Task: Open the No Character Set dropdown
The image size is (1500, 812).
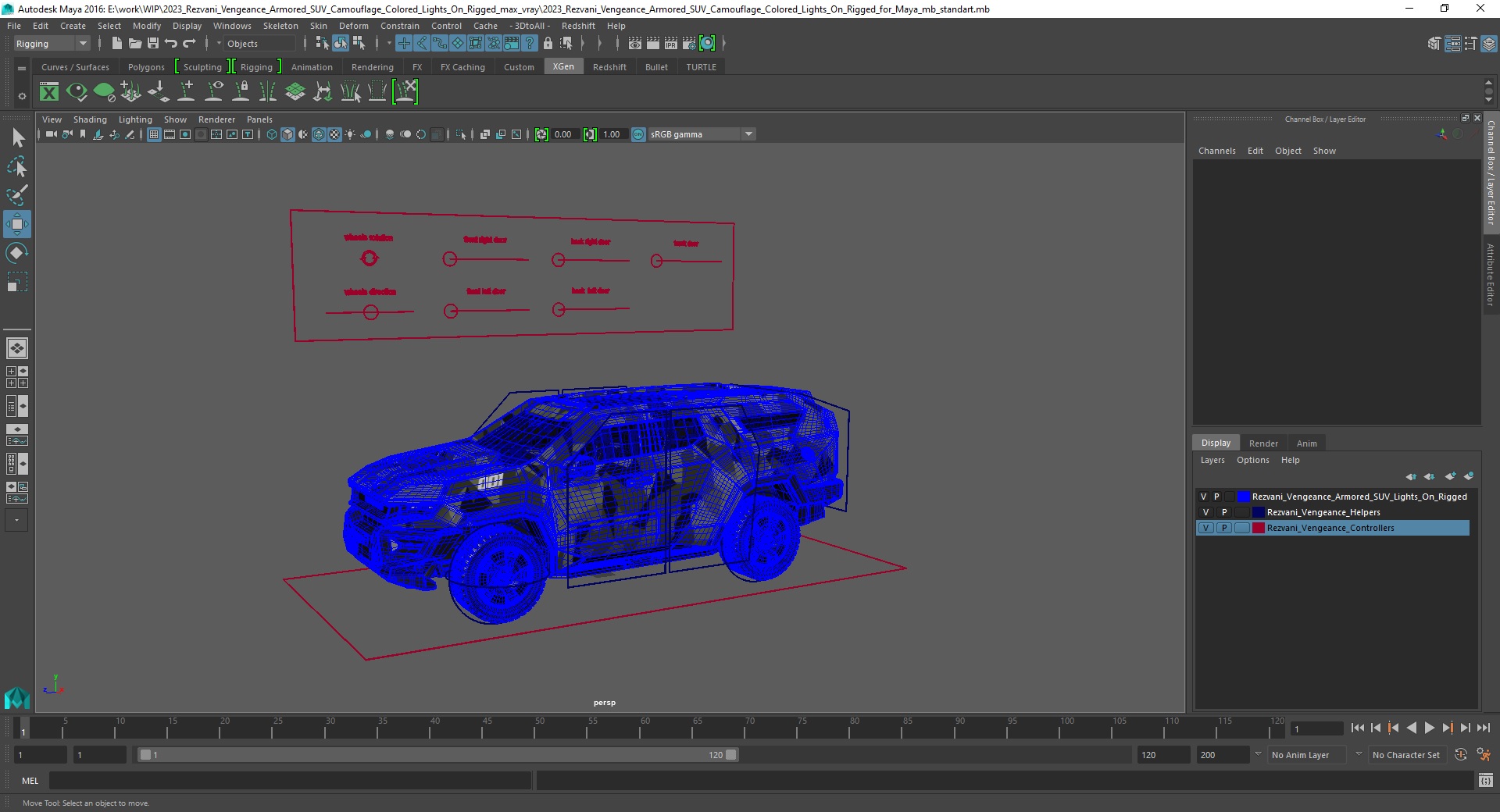Action: [x=1406, y=755]
